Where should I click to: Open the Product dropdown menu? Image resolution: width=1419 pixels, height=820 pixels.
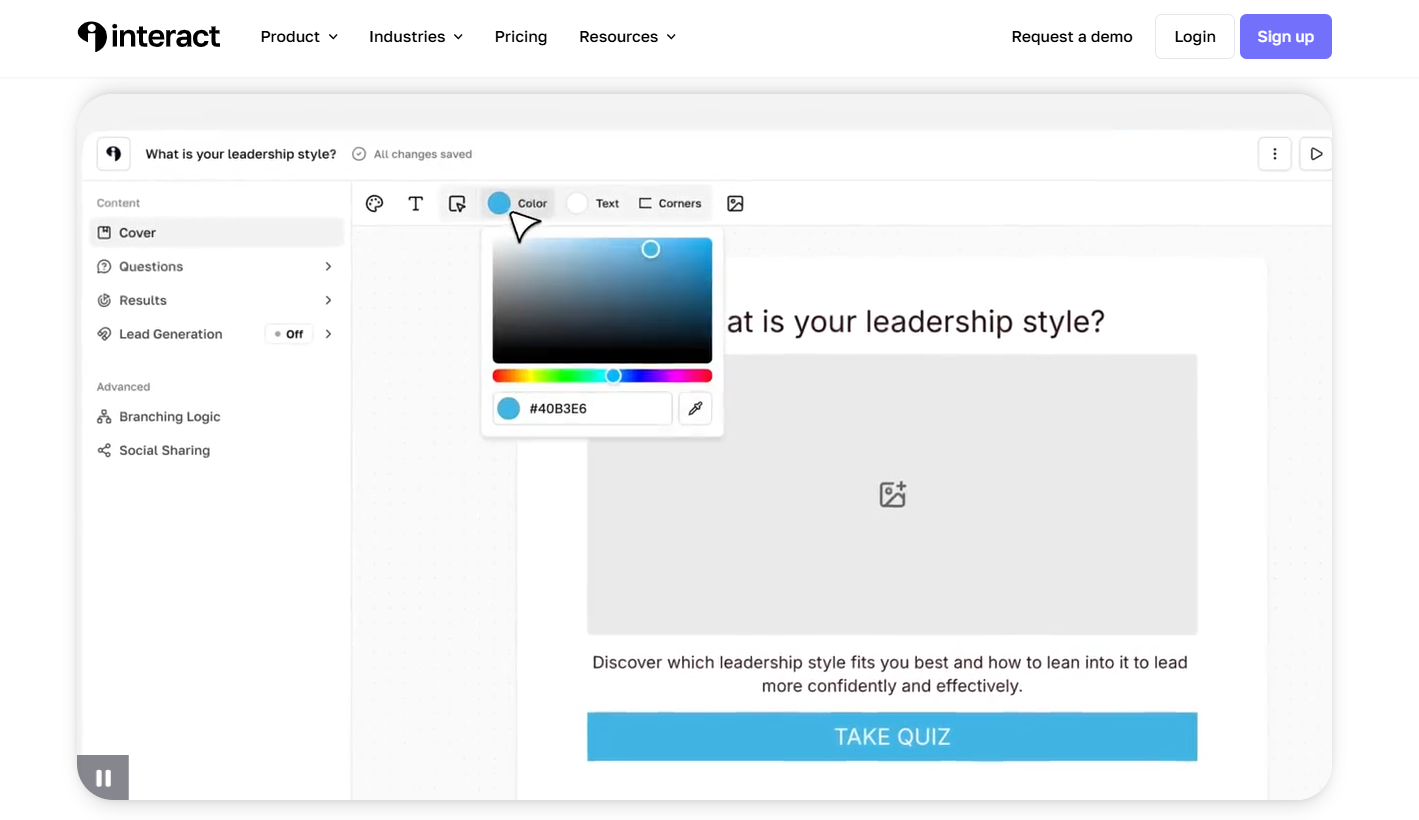point(299,37)
